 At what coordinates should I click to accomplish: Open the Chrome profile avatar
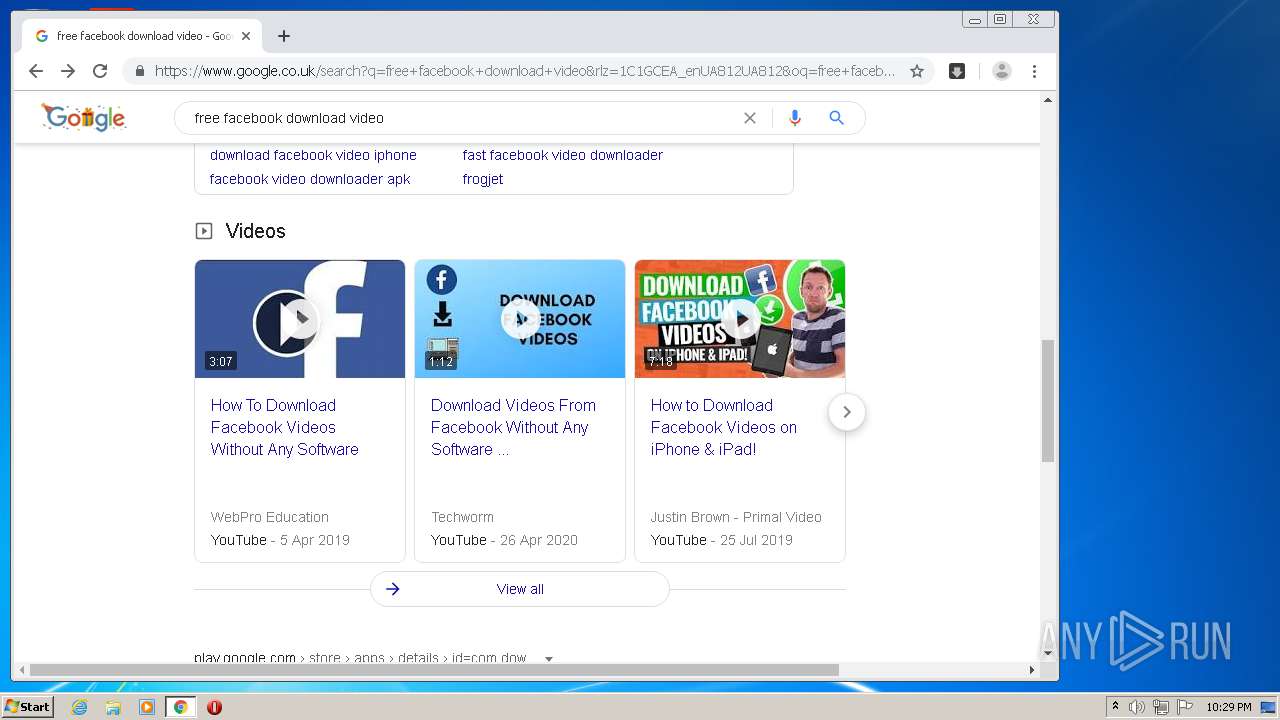(x=1002, y=71)
